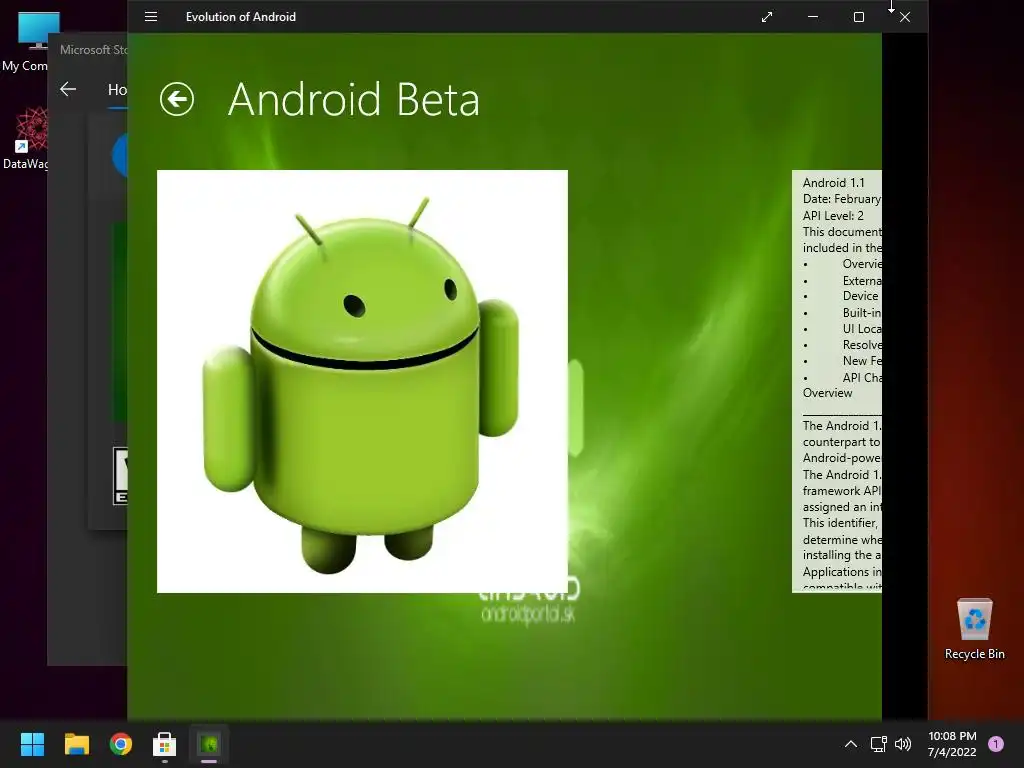Select the Evolution of Android taskbar icon
The image size is (1024, 768).
click(209, 744)
